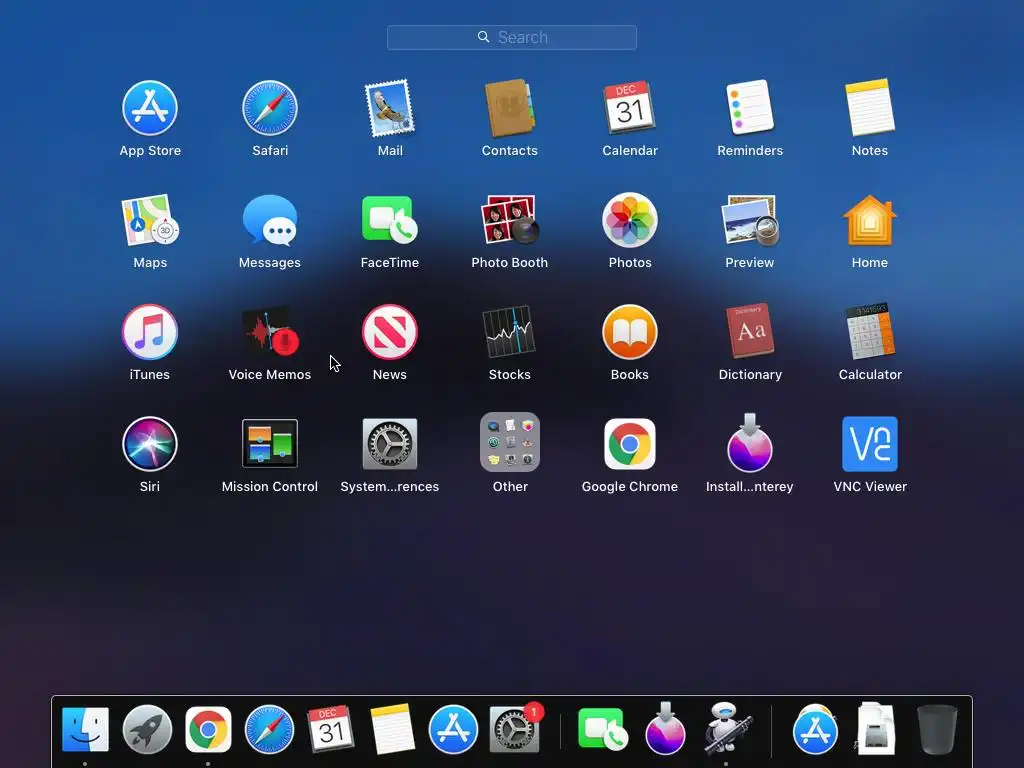Launch iTunes
Screen dimensions: 1024x768
[x=150, y=332]
